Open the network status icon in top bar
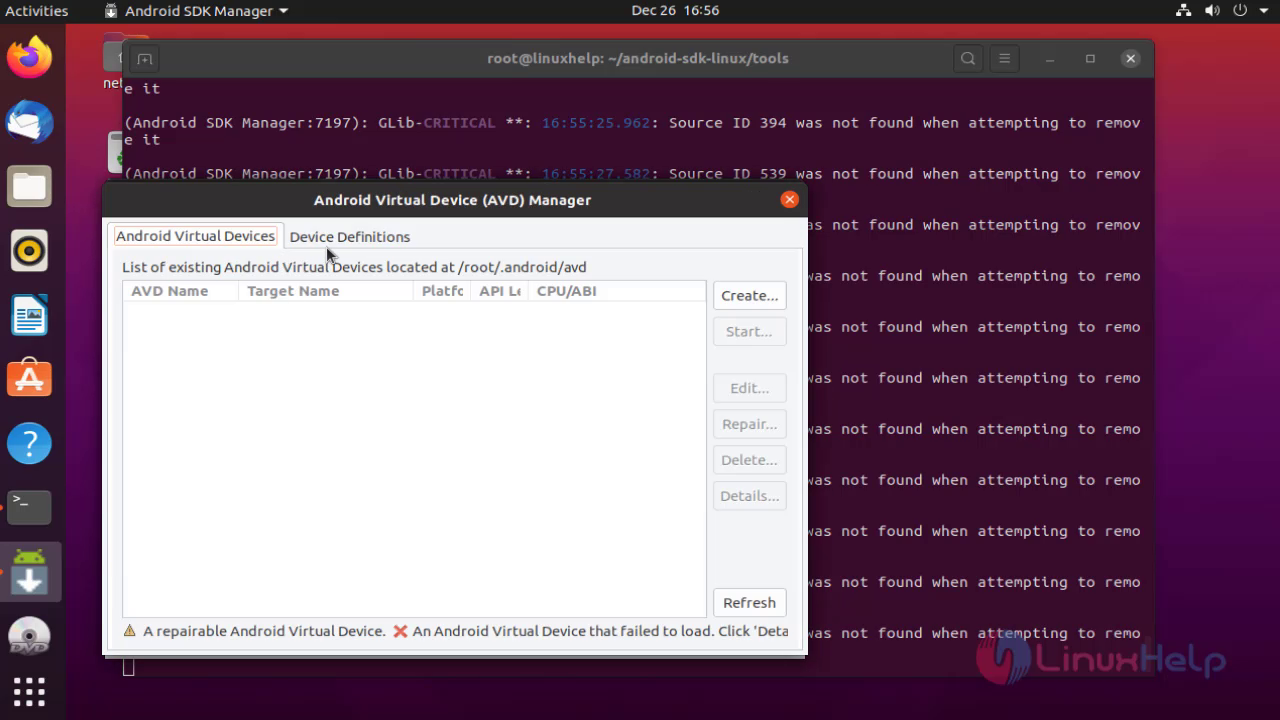 coord(1184,11)
